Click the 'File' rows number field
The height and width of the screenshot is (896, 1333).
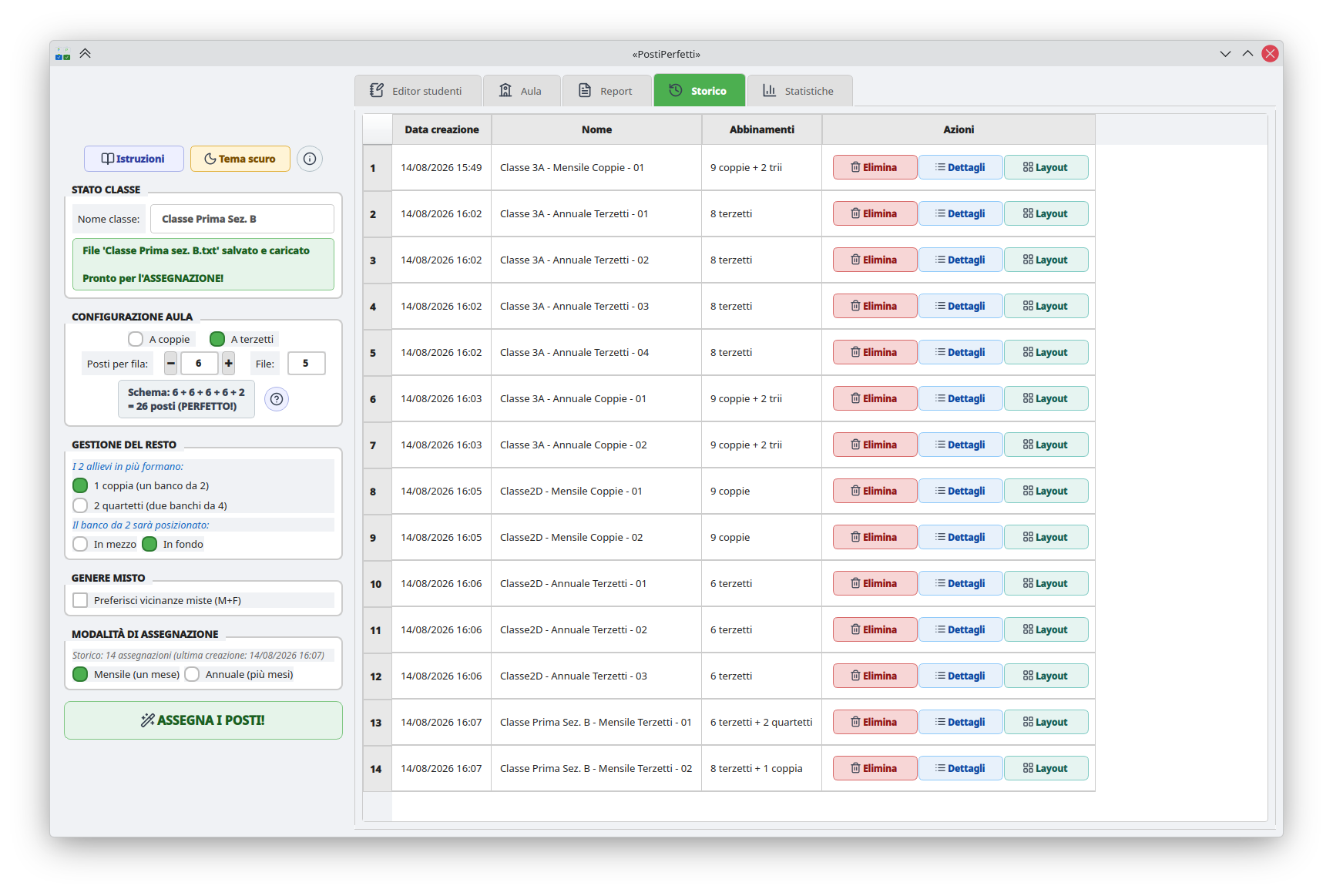click(306, 364)
